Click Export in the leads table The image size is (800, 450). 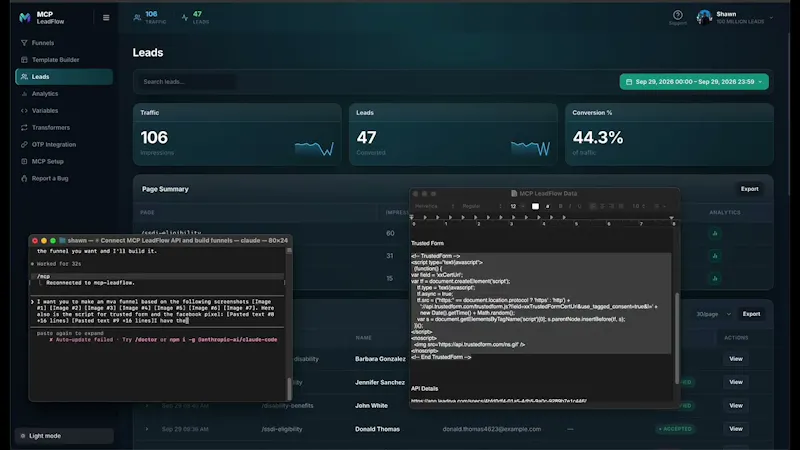(752, 314)
